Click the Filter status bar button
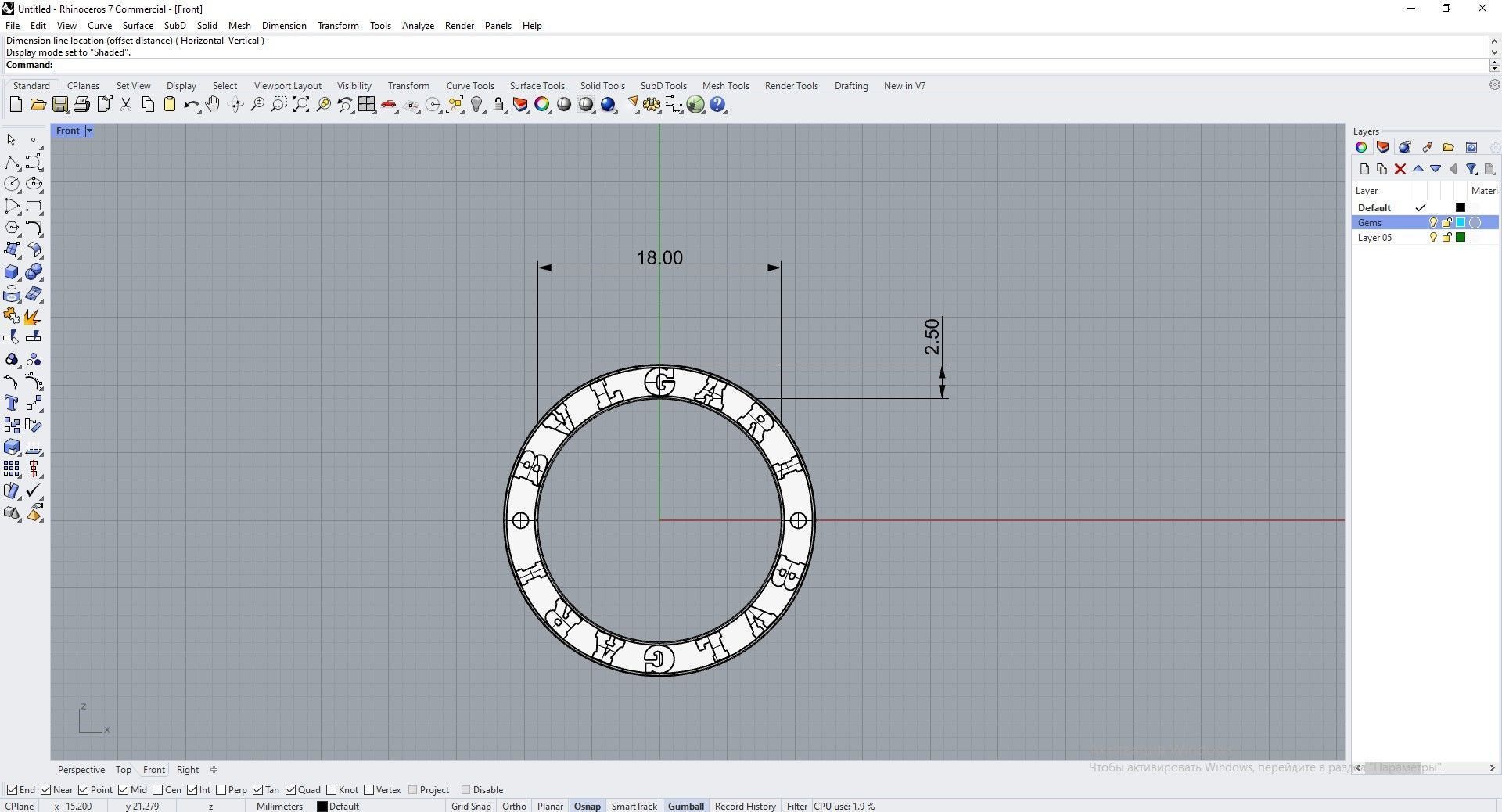Viewport: 1502px width, 812px height. coord(796,806)
